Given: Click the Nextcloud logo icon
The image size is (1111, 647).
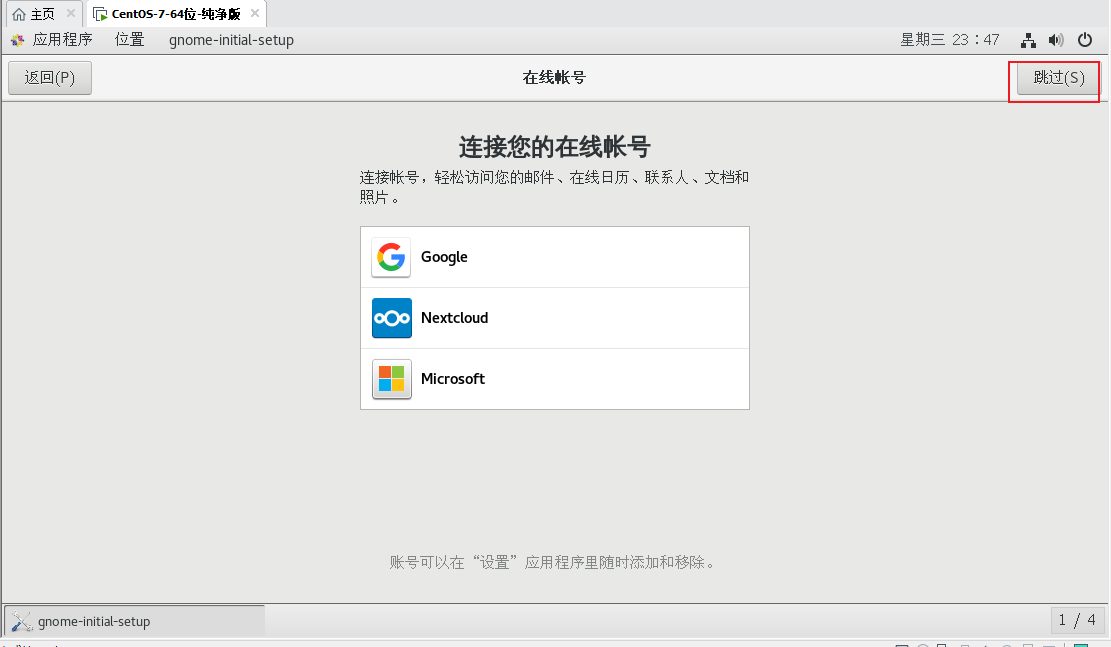Looking at the screenshot, I should point(391,318).
